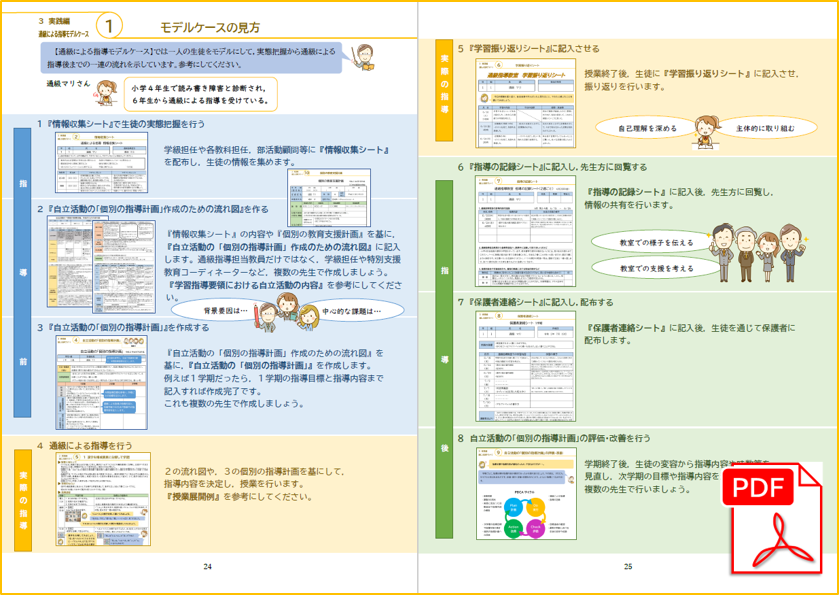Viewport: 839px width, 595px height.
Task: Open the 個別の教育支援計画 sheet thumbnail
Action: click(329, 197)
